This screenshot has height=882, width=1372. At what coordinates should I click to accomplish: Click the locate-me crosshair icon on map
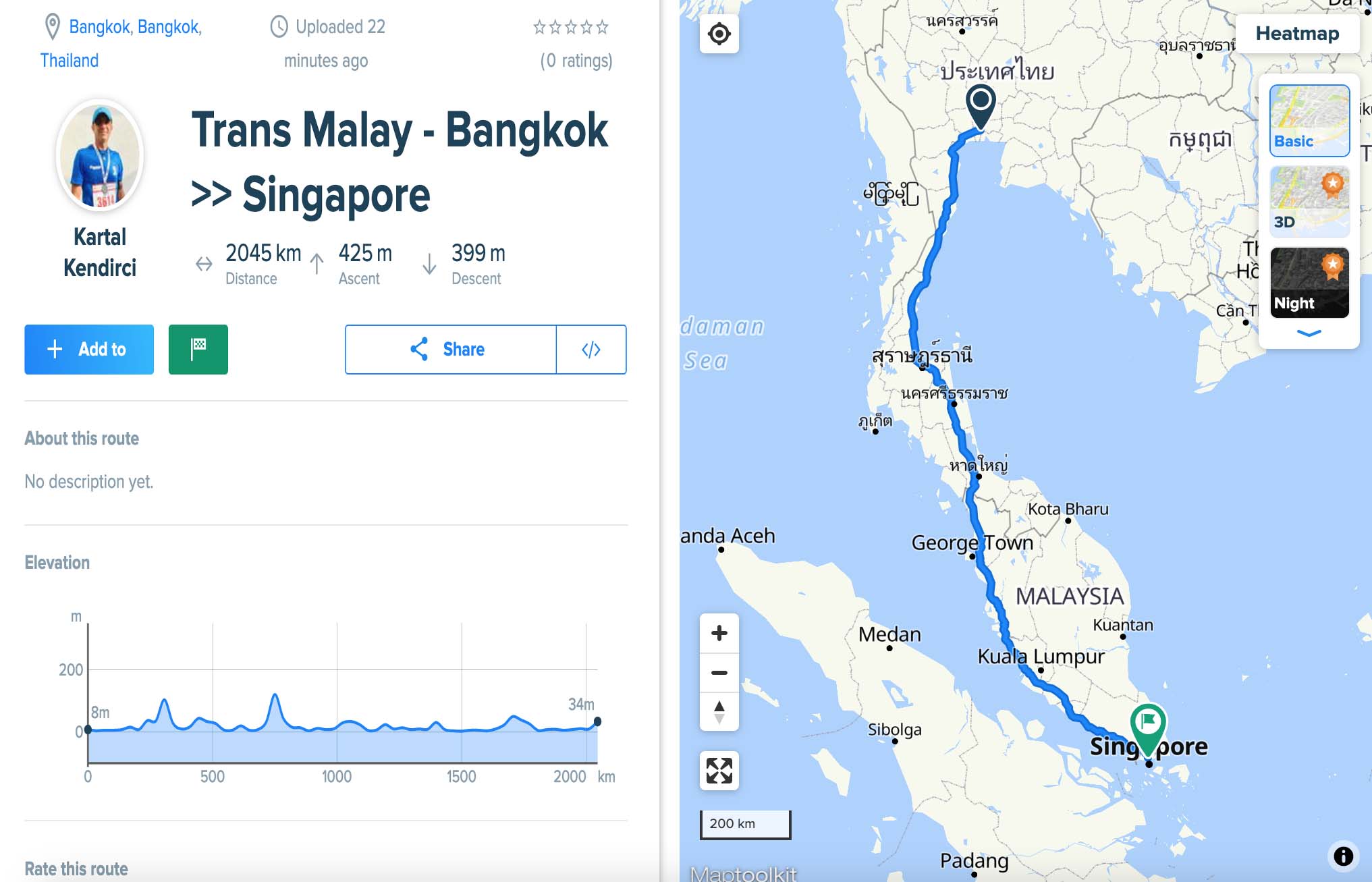[719, 34]
